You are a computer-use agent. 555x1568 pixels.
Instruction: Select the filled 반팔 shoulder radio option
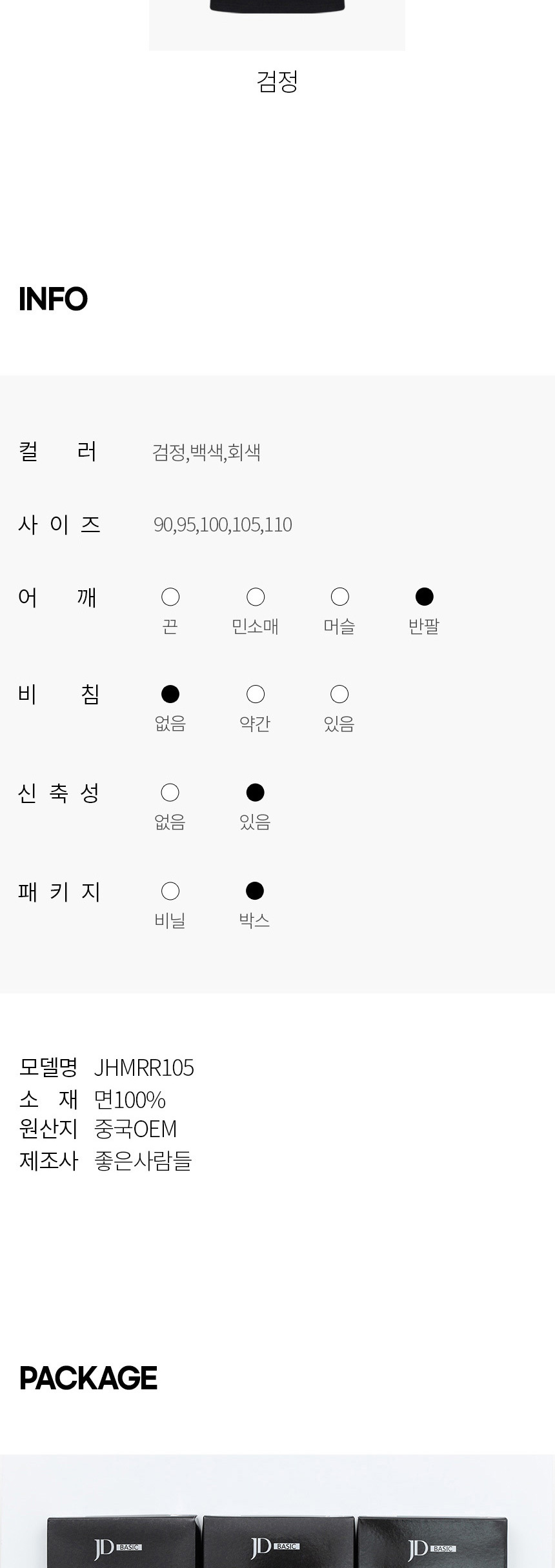click(424, 597)
